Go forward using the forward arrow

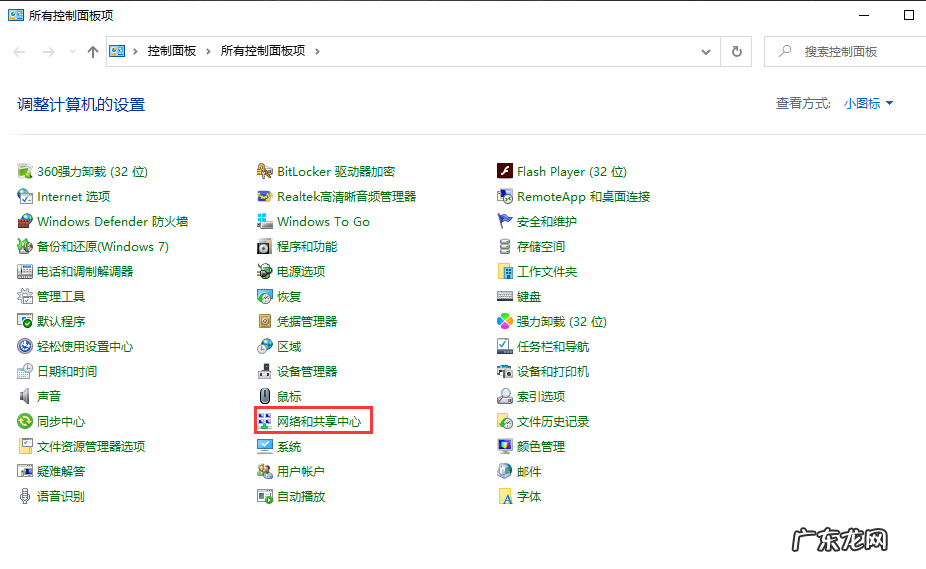click(x=48, y=52)
